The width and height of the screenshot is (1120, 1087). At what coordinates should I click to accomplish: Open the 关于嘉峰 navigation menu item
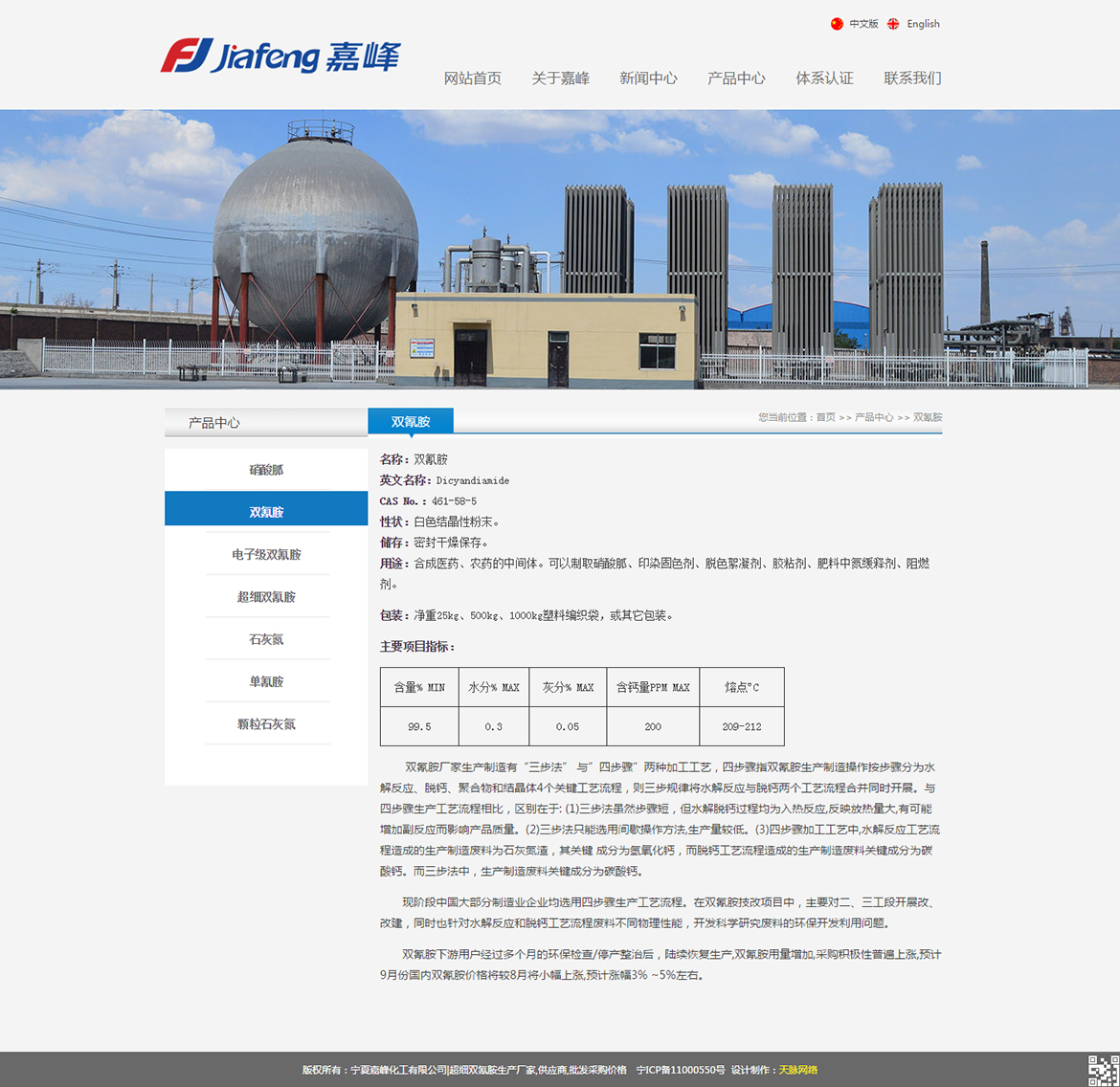coord(560,78)
